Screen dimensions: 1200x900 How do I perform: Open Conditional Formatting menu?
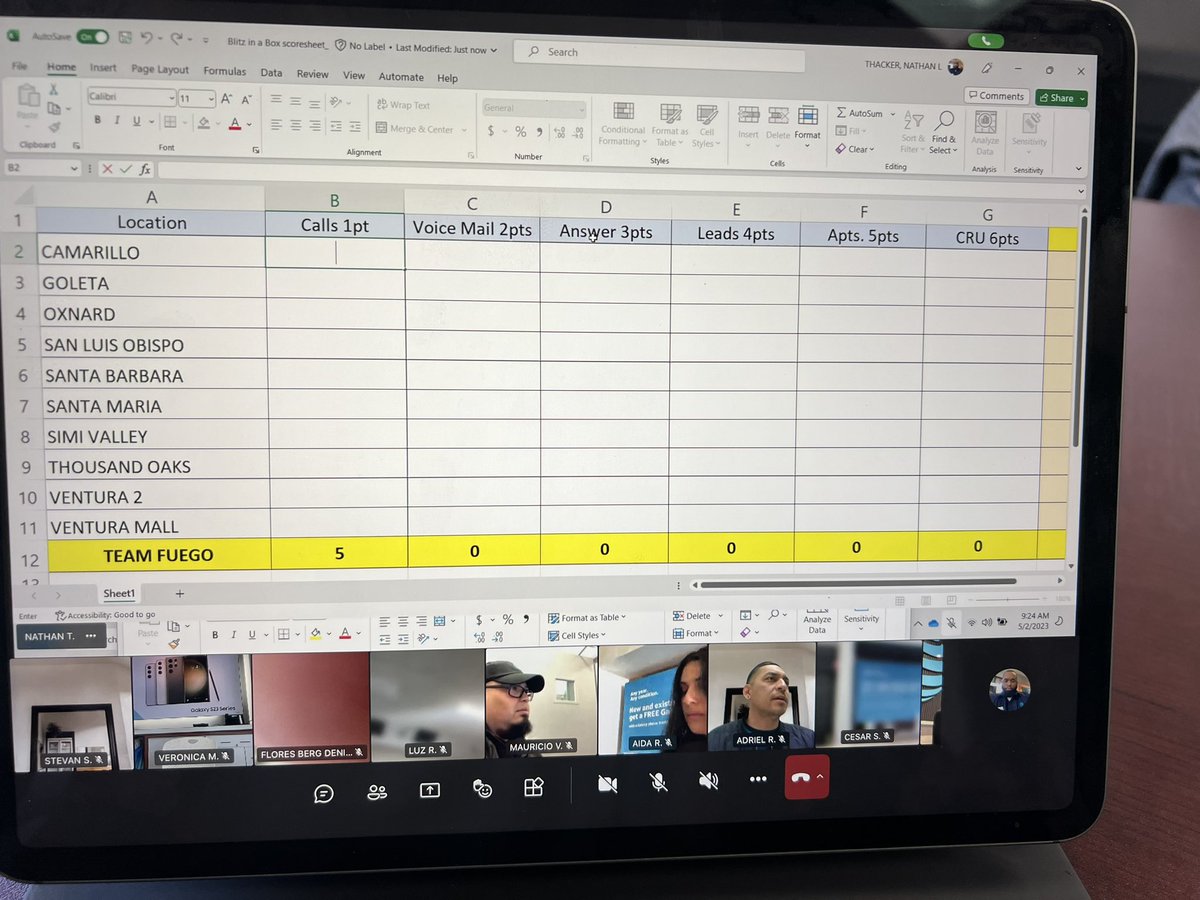coord(623,125)
